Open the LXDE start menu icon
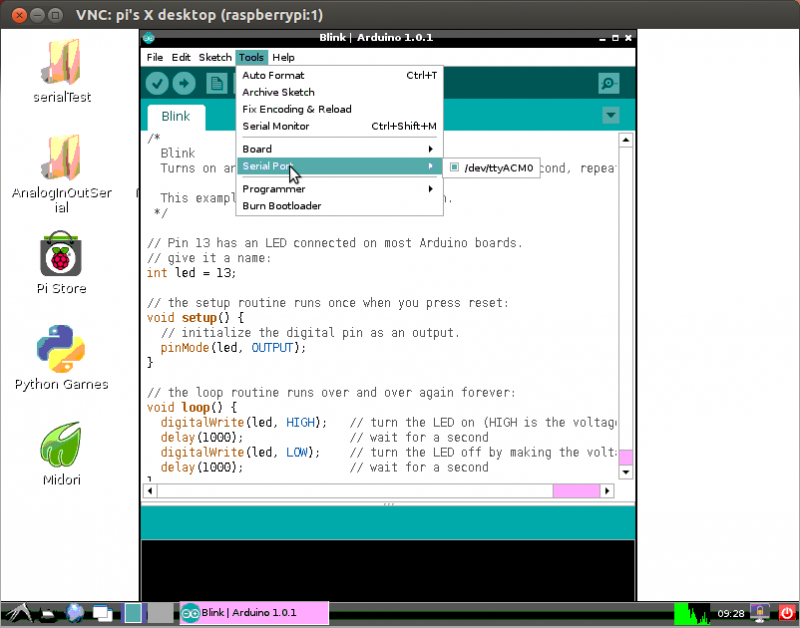800x628 pixels. pos(17,613)
